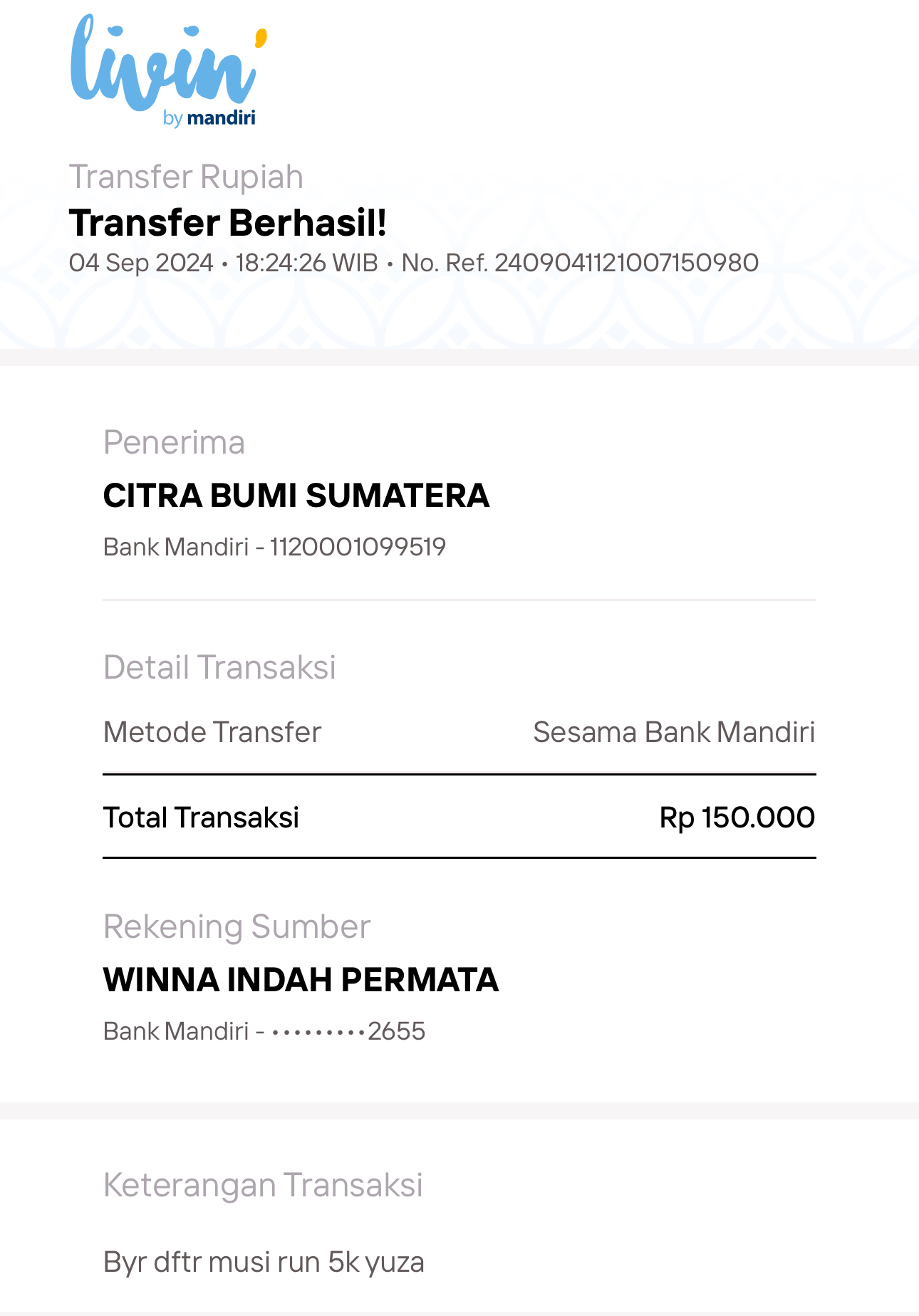Viewport: 919px width, 1316px height.
Task: Select recipient name CITRA BUMI SUMATERA
Action: (x=296, y=495)
